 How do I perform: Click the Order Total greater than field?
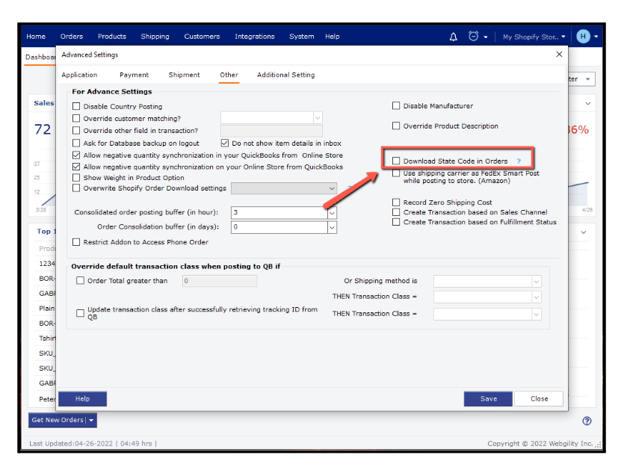coord(218,282)
